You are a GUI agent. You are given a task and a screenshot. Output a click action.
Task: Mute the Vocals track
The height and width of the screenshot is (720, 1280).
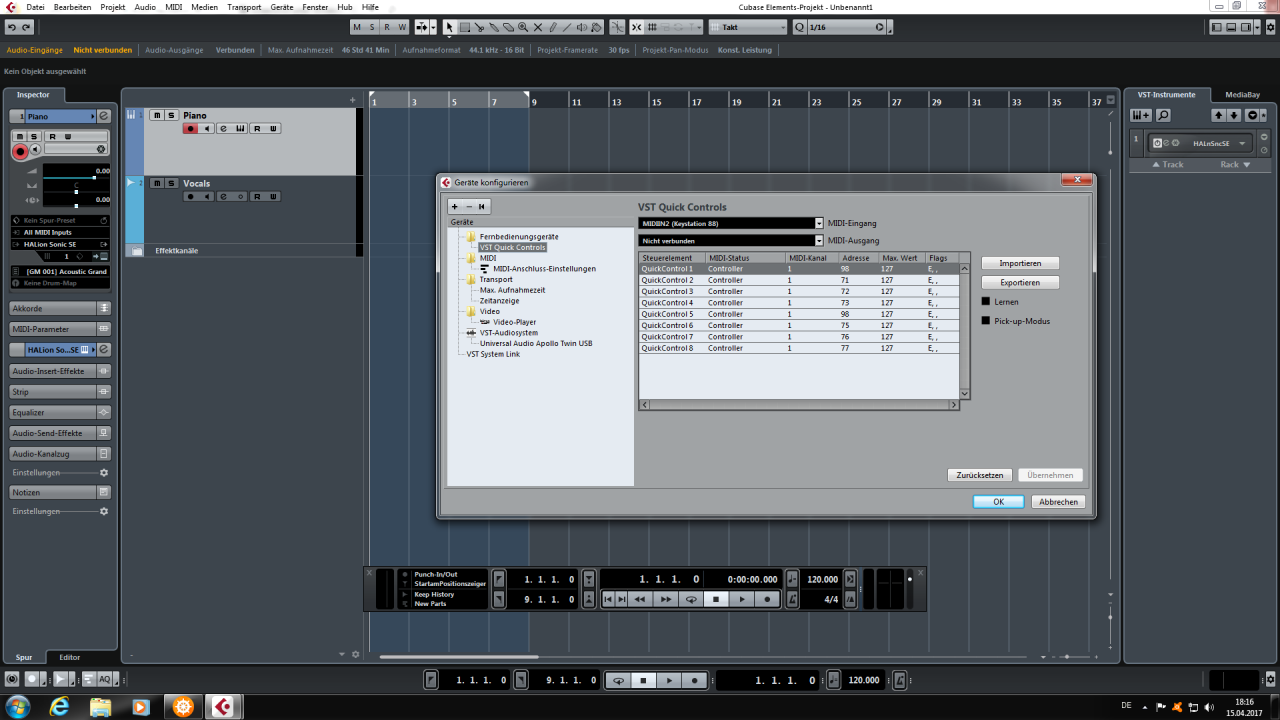point(156,183)
